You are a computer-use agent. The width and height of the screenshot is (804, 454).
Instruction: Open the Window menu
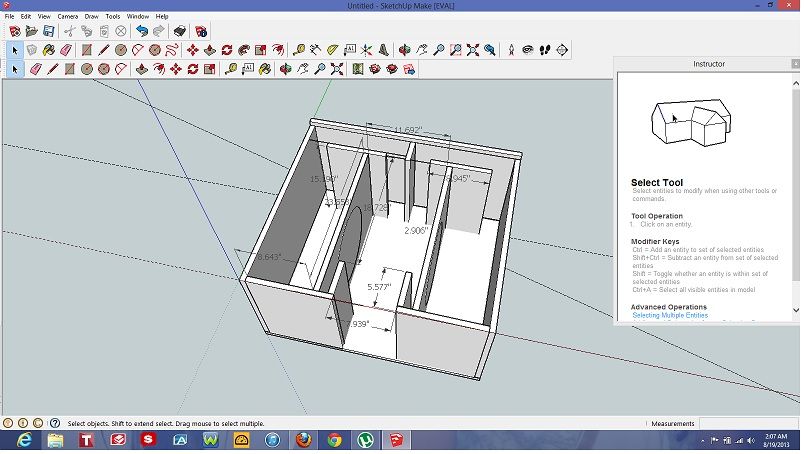(138, 17)
